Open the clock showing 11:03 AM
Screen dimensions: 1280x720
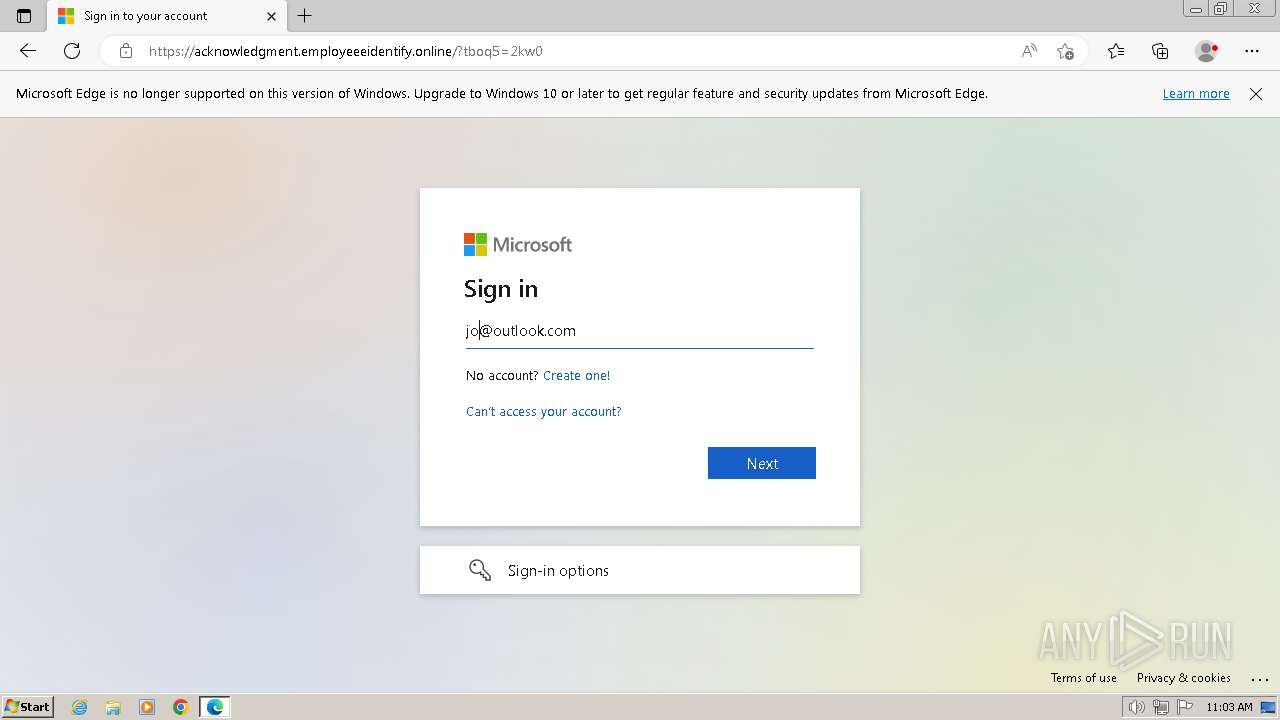coord(1229,707)
